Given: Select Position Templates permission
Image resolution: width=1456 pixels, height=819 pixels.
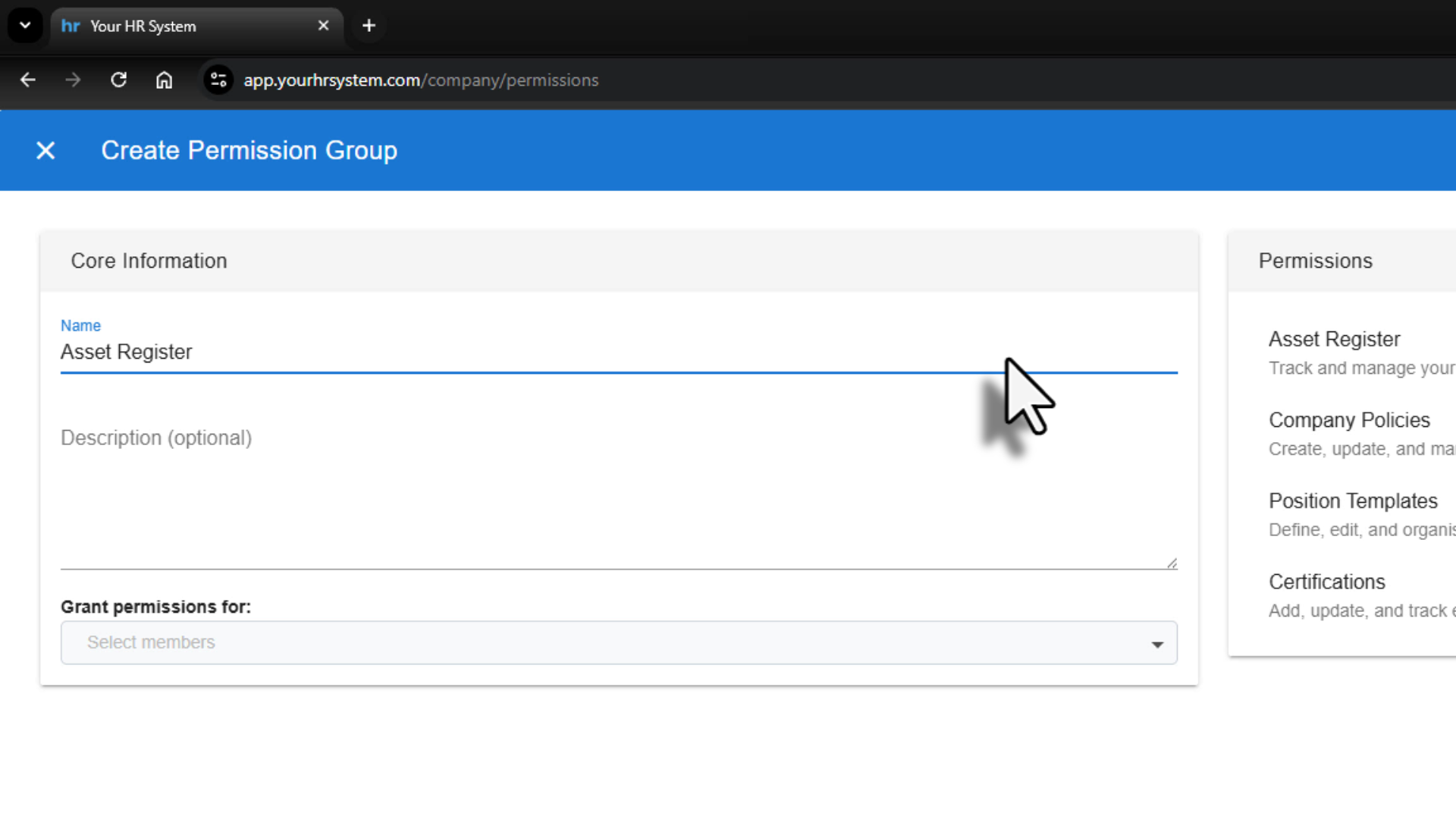Looking at the screenshot, I should 1353,501.
